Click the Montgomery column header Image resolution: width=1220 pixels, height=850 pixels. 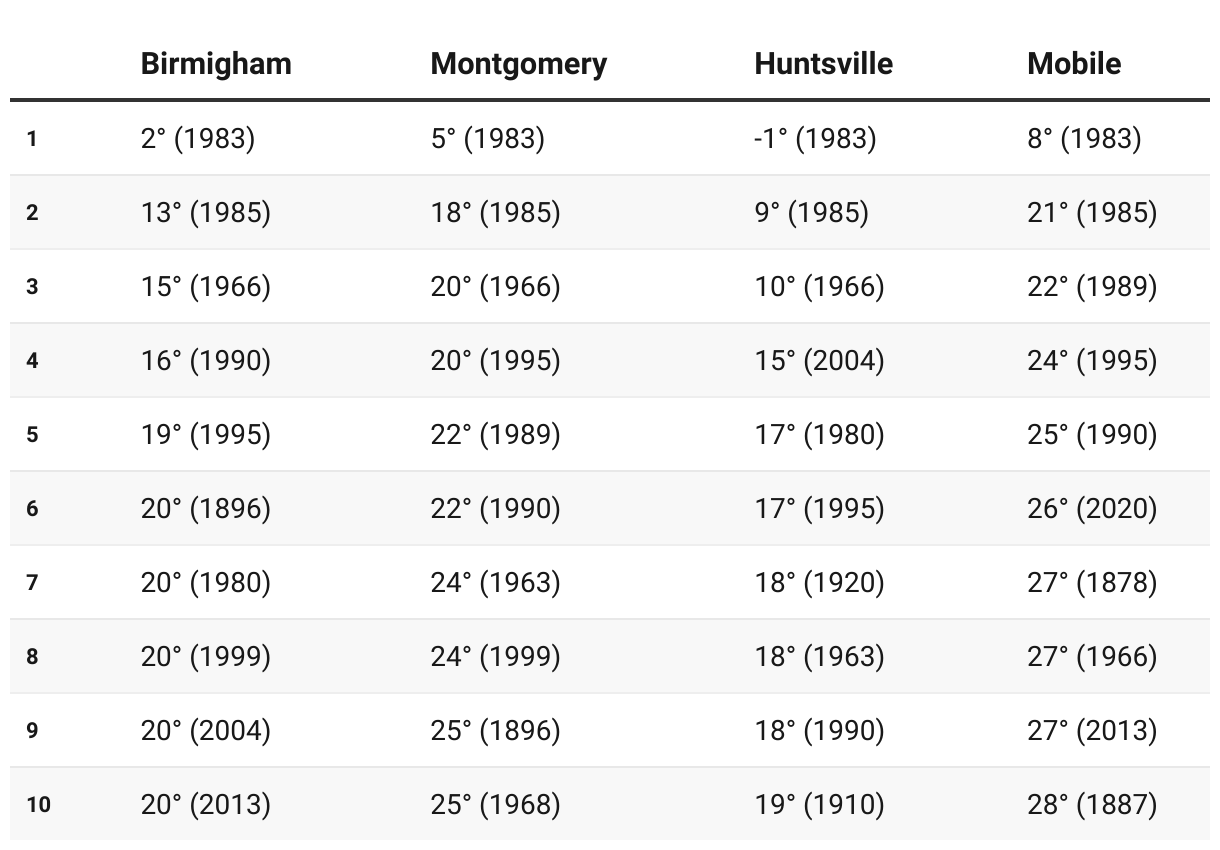click(518, 64)
